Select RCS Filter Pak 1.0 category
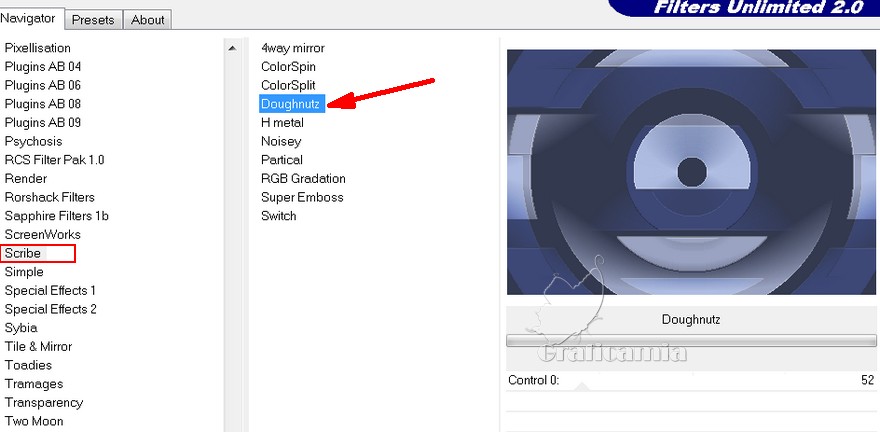Screen dimensions: 880x432 coord(54,160)
